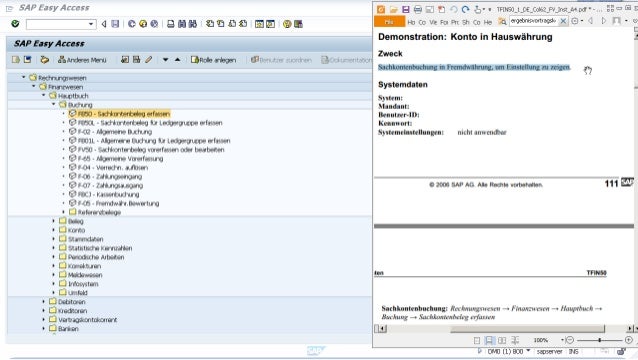This screenshot has width=638, height=360.
Task: Select the Statistische Kennzahlen folder
Action: pyautogui.click(x=100, y=248)
